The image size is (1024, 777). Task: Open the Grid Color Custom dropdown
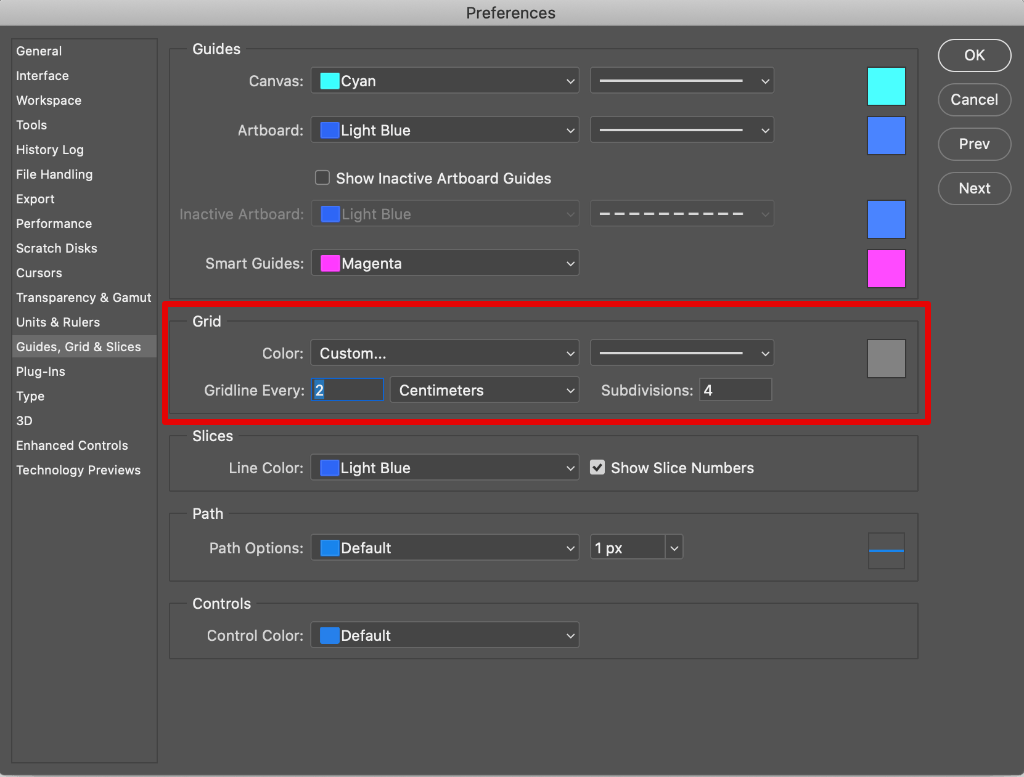tap(445, 353)
